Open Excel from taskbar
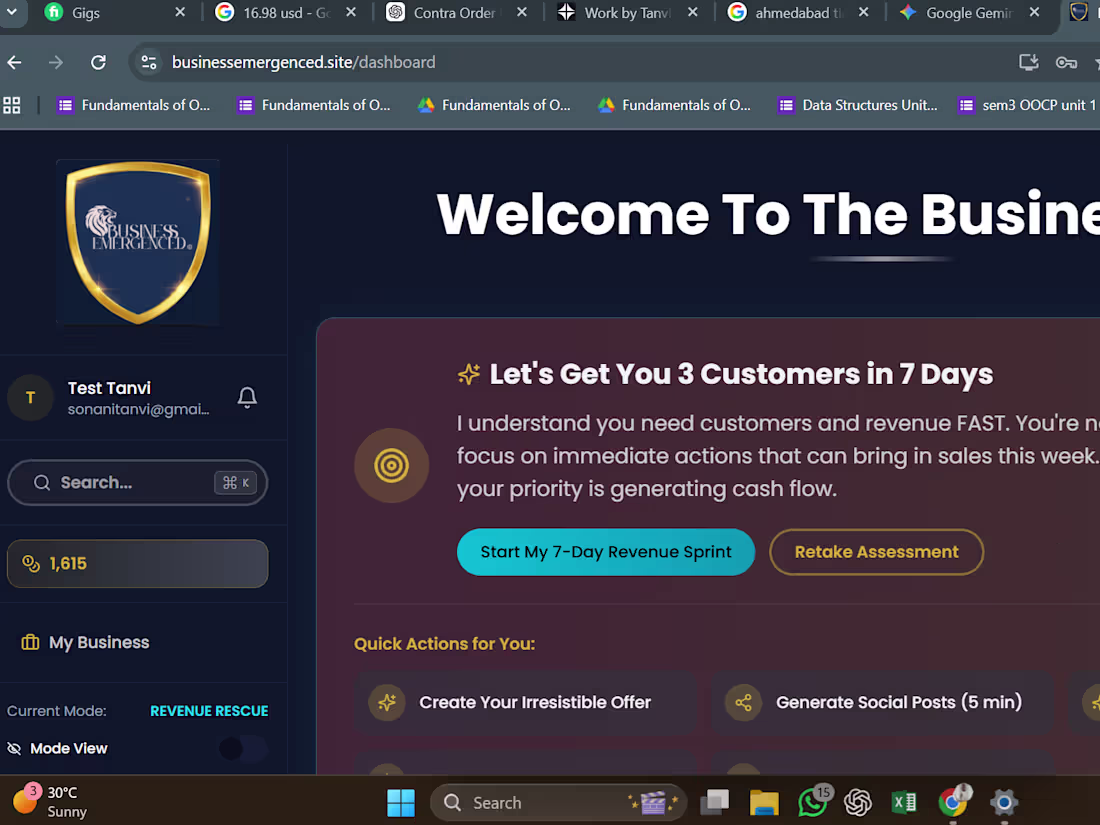This screenshot has width=1100, height=825. point(904,803)
